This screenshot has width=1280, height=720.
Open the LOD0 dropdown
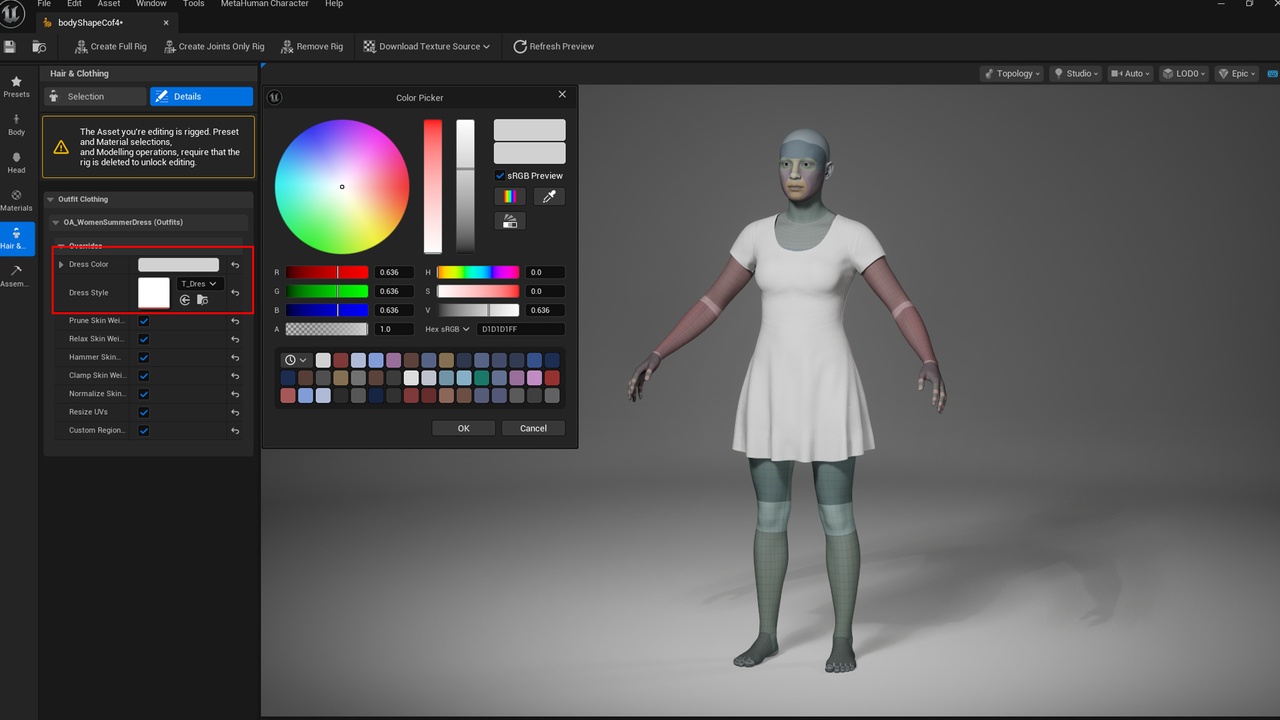(x=1184, y=73)
